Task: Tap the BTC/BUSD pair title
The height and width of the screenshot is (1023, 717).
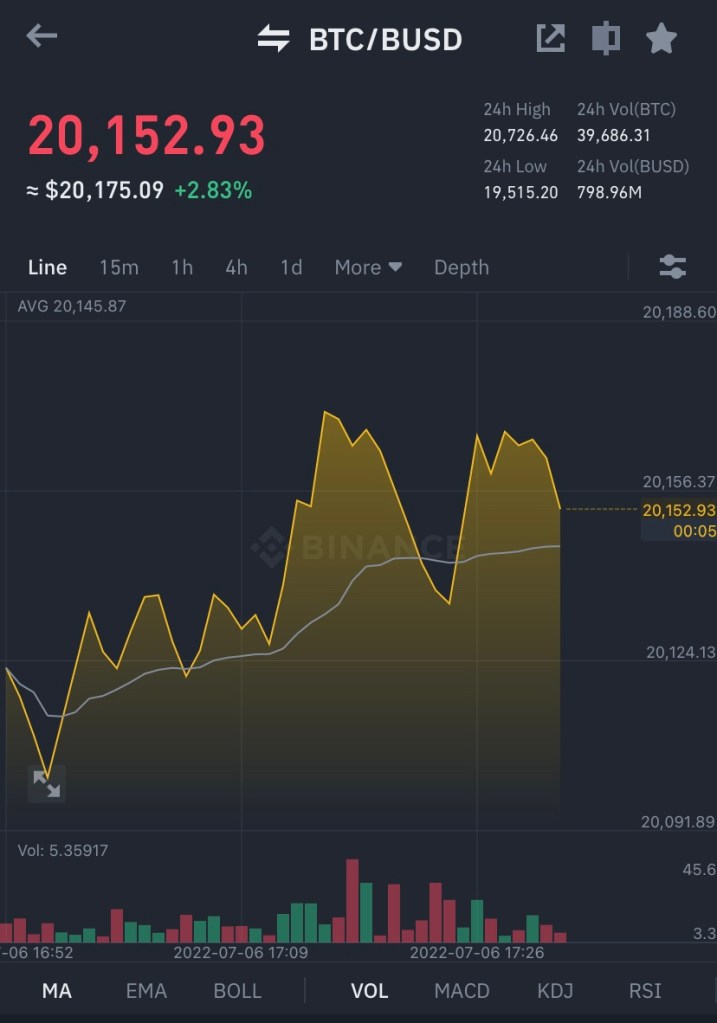Action: [x=385, y=40]
